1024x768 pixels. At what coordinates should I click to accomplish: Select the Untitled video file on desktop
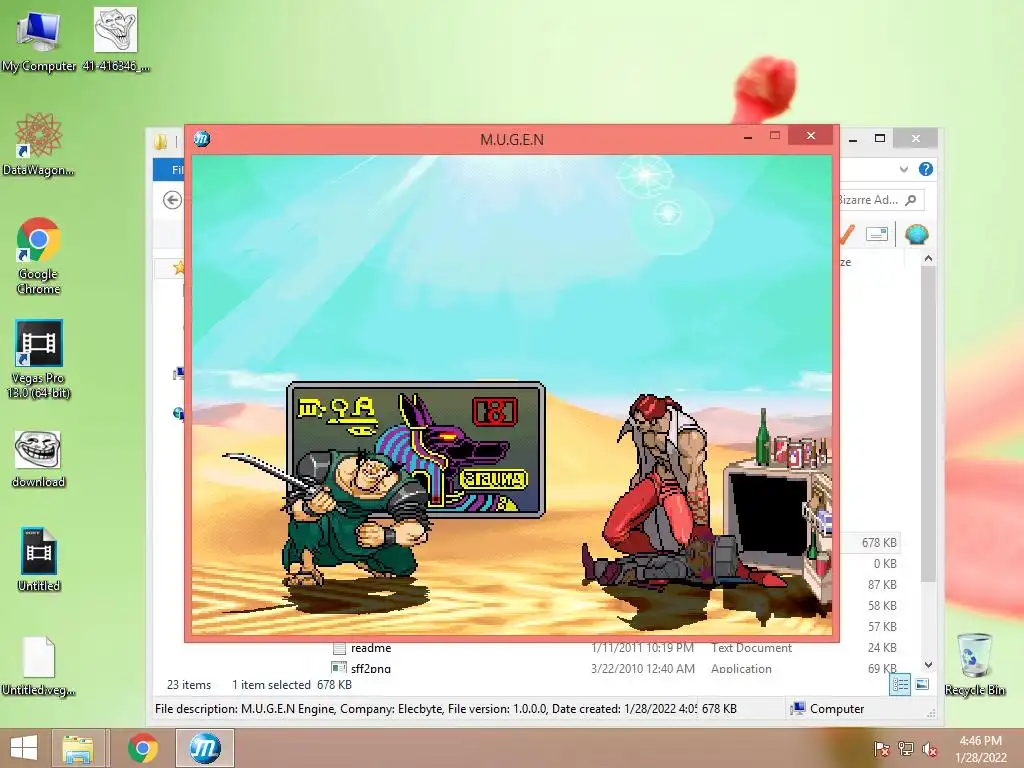pos(38,560)
